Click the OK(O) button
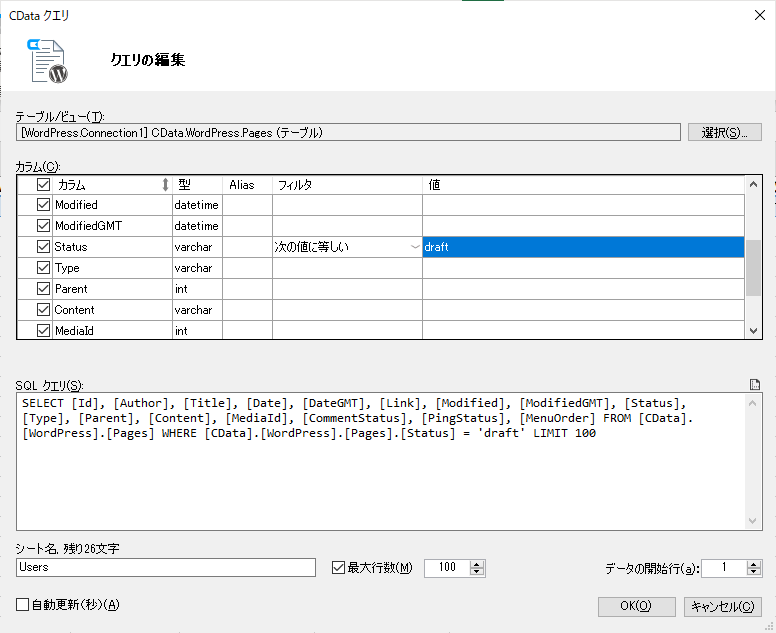The height and width of the screenshot is (633, 776). (636, 606)
